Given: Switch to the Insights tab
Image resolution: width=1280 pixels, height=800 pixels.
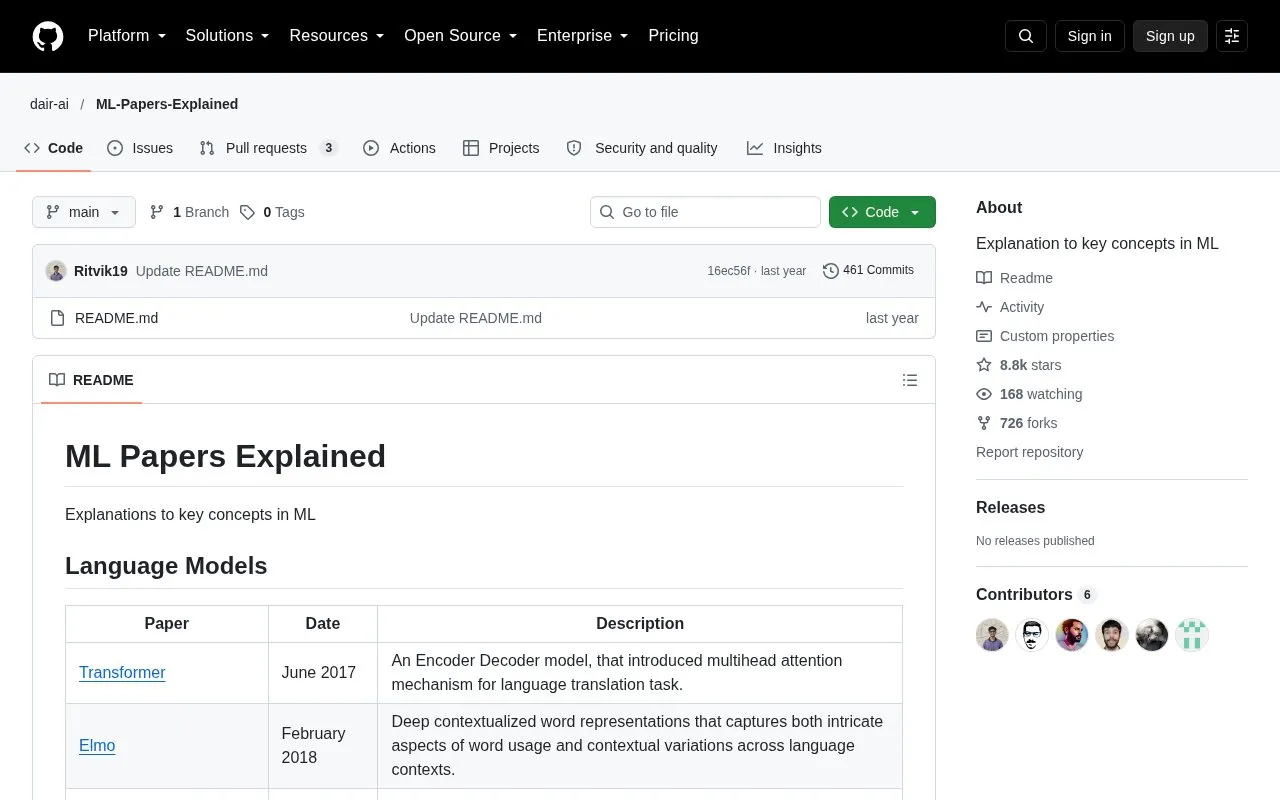Looking at the screenshot, I should [x=784, y=148].
